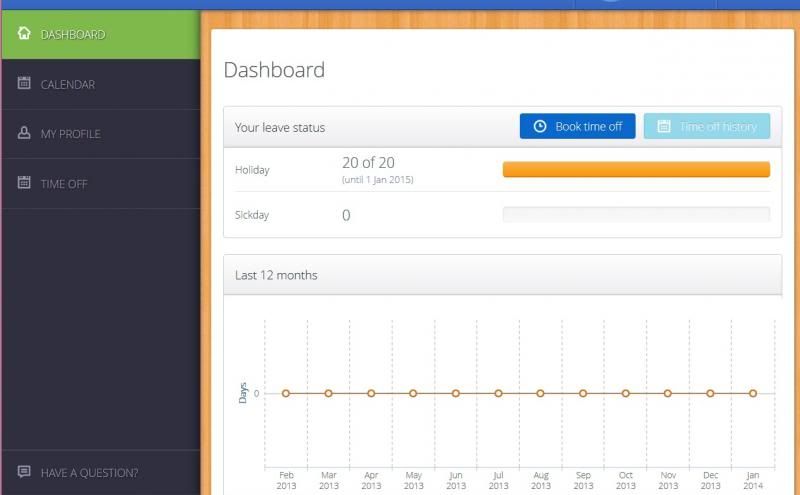Image resolution: width=800 pixels, height=495 pixels.
Task: Click the empty Sickday progress bar
Action: point(636,214)
